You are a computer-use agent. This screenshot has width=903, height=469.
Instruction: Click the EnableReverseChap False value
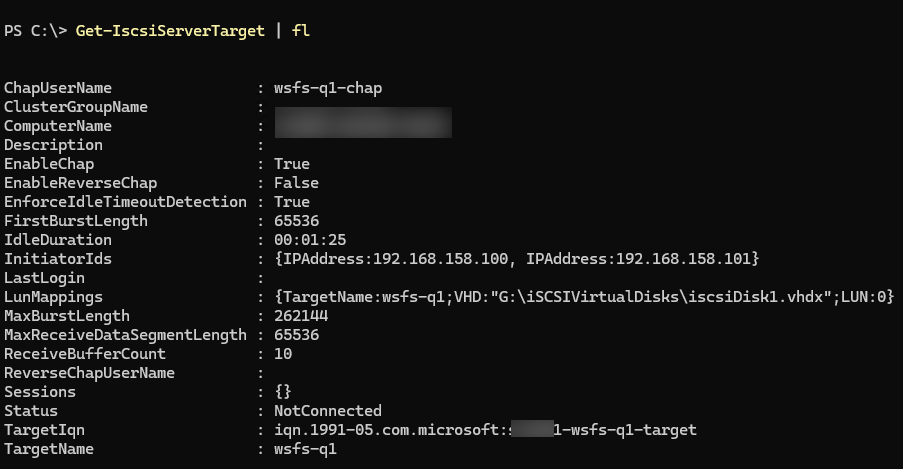[296, 183]
